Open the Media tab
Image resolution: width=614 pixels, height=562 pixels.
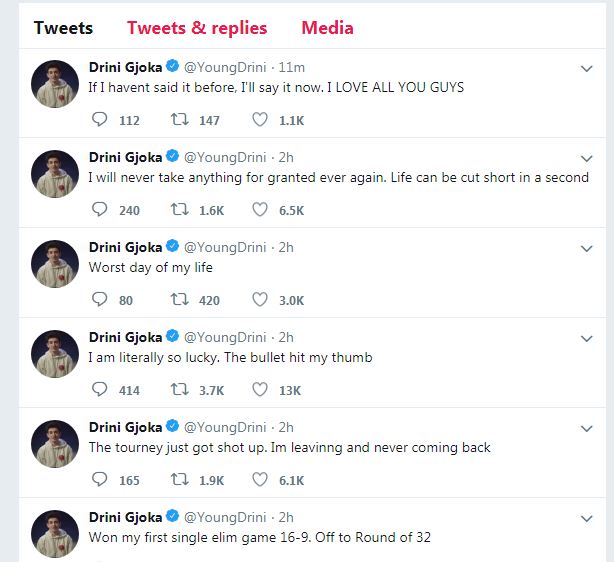[327, 27]
